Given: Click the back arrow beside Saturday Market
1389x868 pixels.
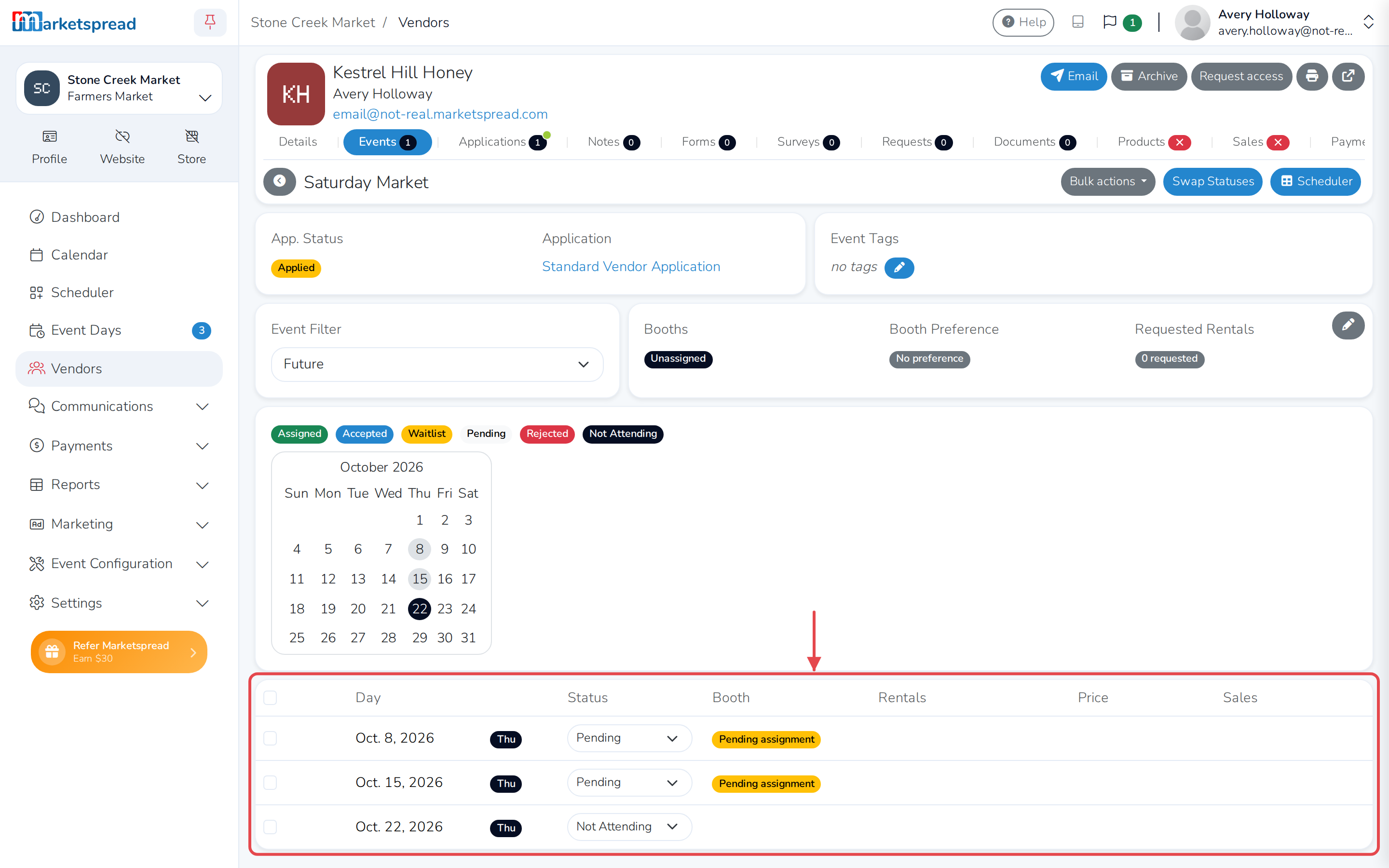Looking at the screenshot, I should coord(280,181).
